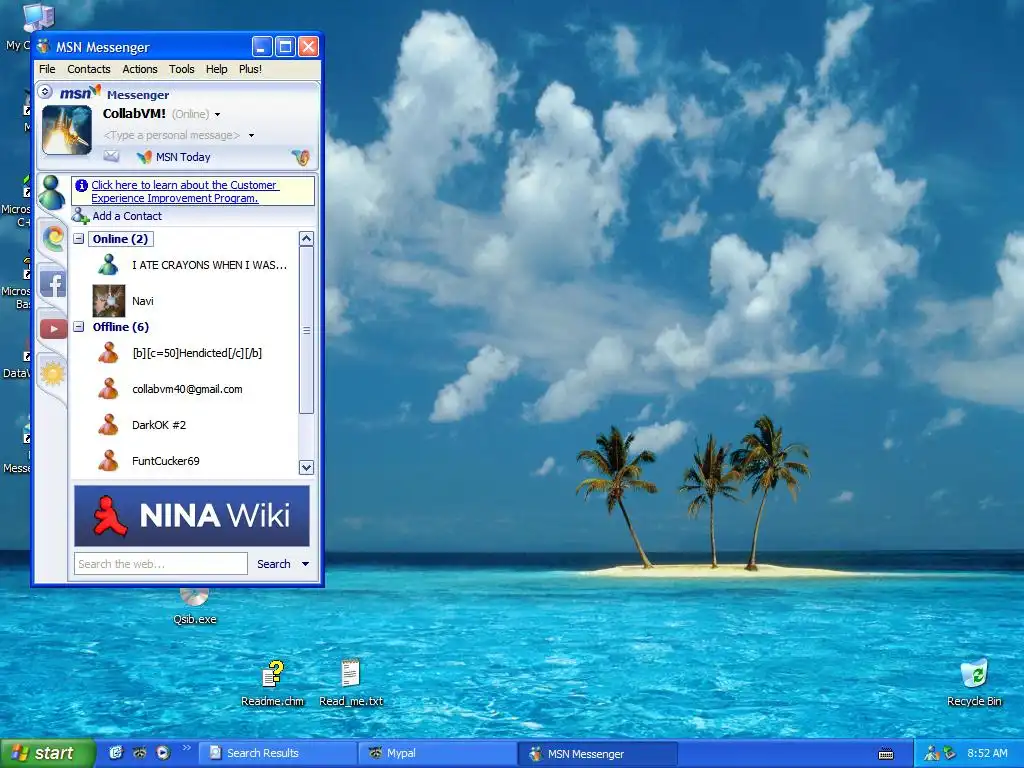This screenshot has width=1024, height=768.
Task: Select the DarkOK #2 contact
Action: [x=159, y=425]
